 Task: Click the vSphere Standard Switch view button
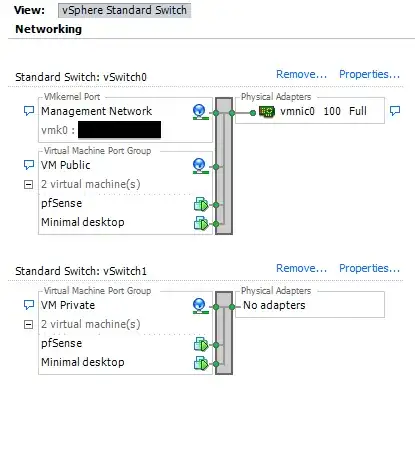[x=124, y=10]
